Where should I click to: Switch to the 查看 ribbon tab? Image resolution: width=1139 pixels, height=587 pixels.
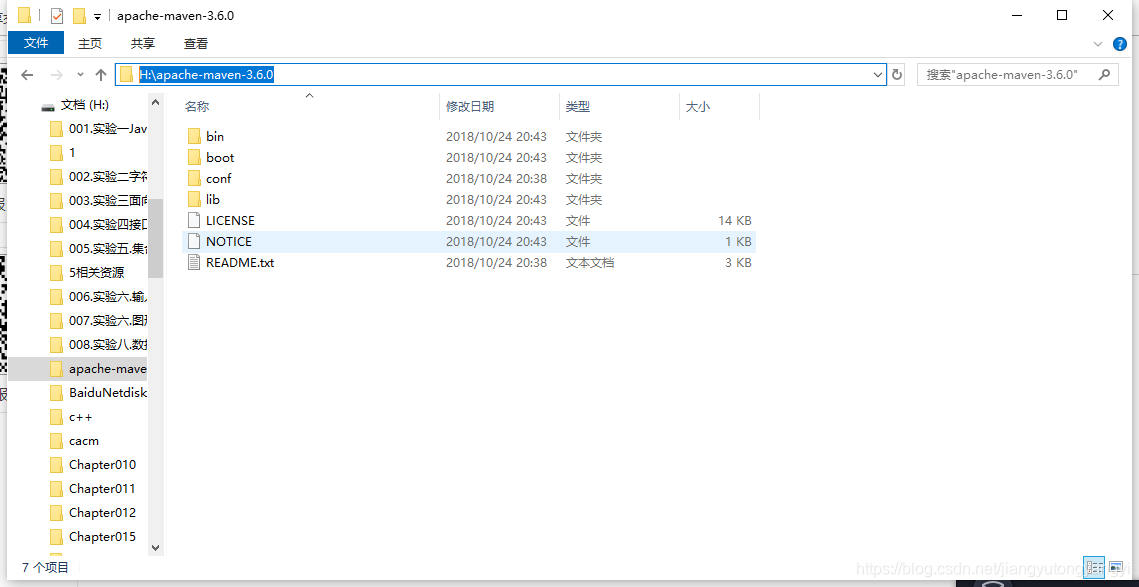[x=196, y=44]
